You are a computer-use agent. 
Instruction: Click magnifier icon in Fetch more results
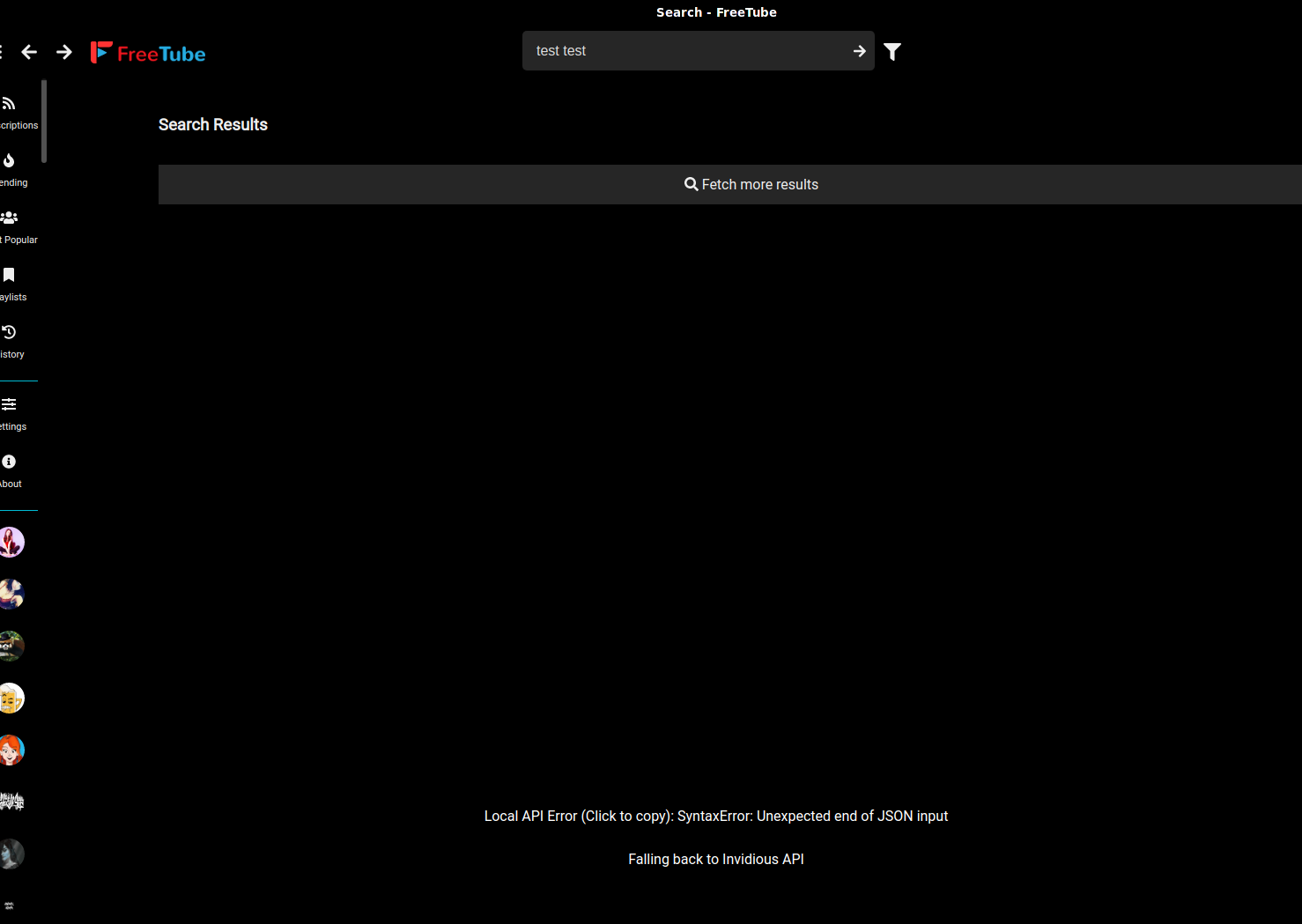692,184
